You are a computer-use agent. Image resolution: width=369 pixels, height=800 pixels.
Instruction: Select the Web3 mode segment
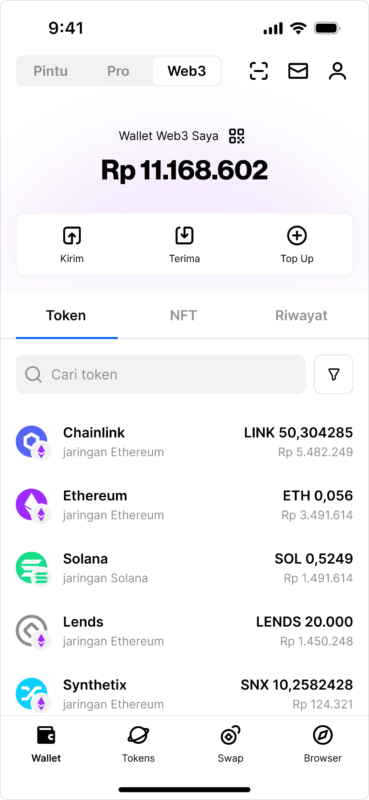(187, 71)
